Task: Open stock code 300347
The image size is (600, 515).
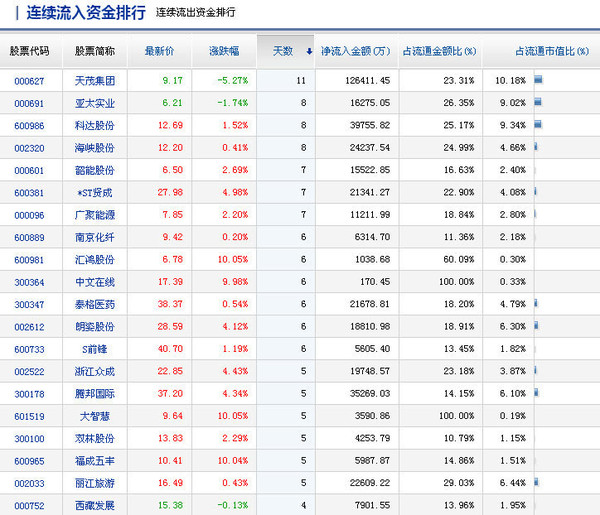Action: [x=29, y=305]
